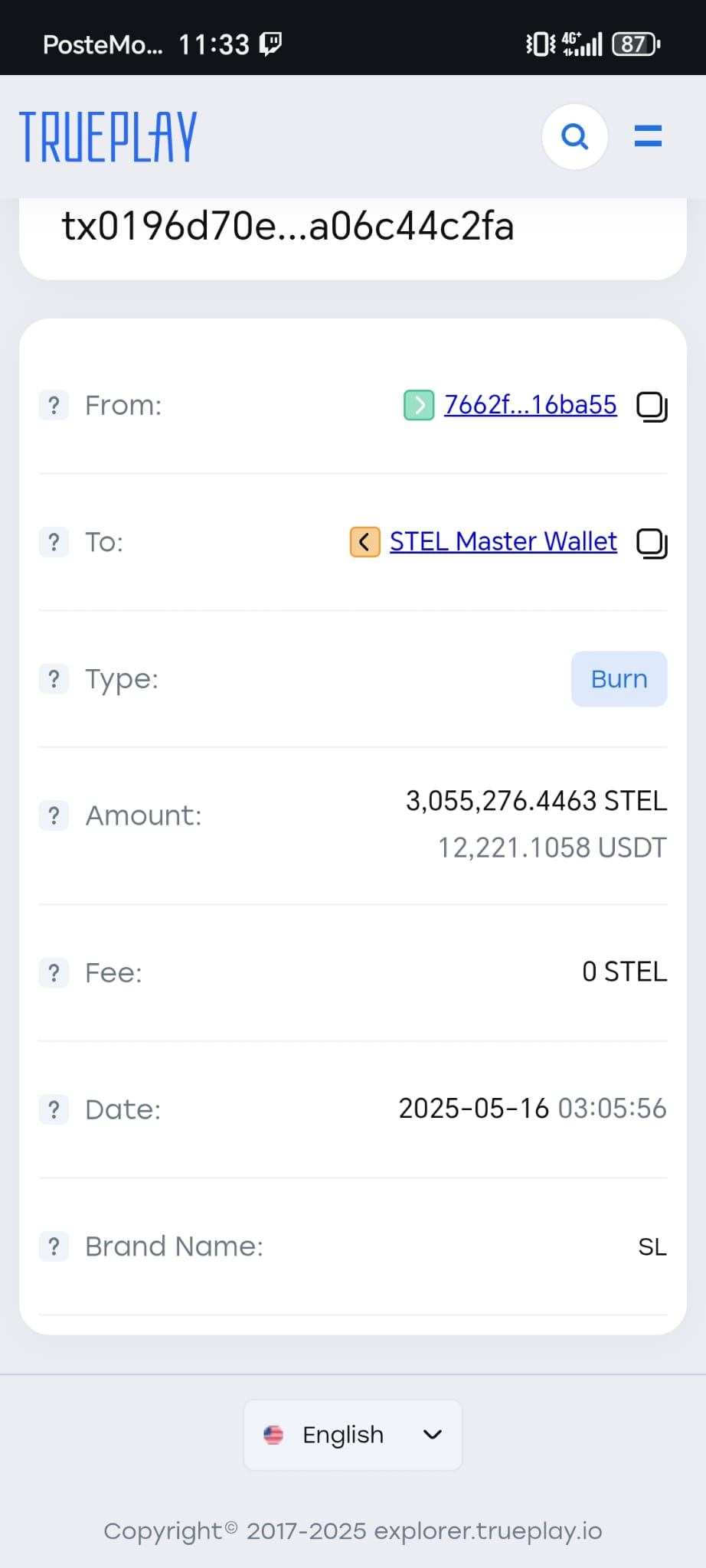Image resolution: width=706 pixels, height=1568 pixels.
Task: Tap the battery indicator in status bar
Action: coord(636,44)
